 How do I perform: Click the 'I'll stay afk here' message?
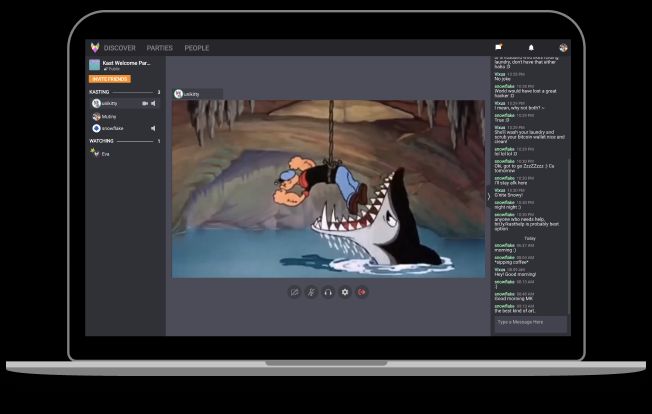tap(510, 183)
